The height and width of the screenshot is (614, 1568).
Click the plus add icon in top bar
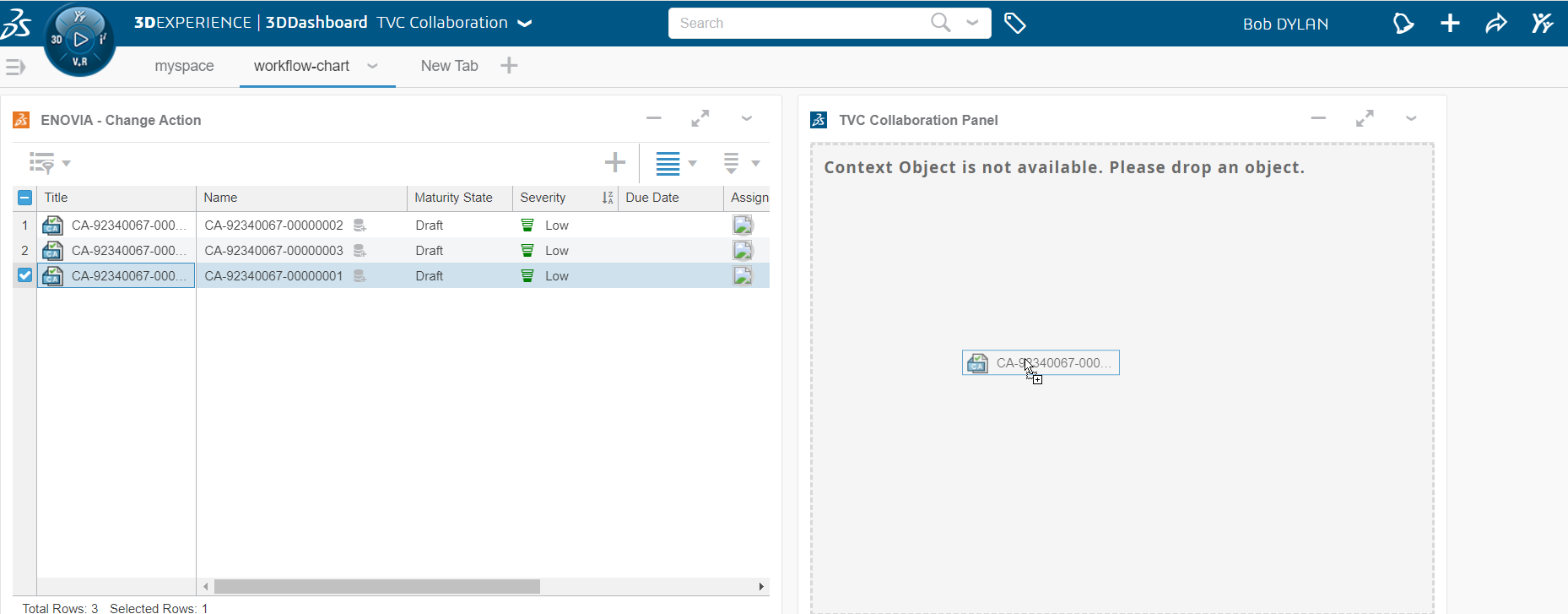click(x=1450, y=24)
